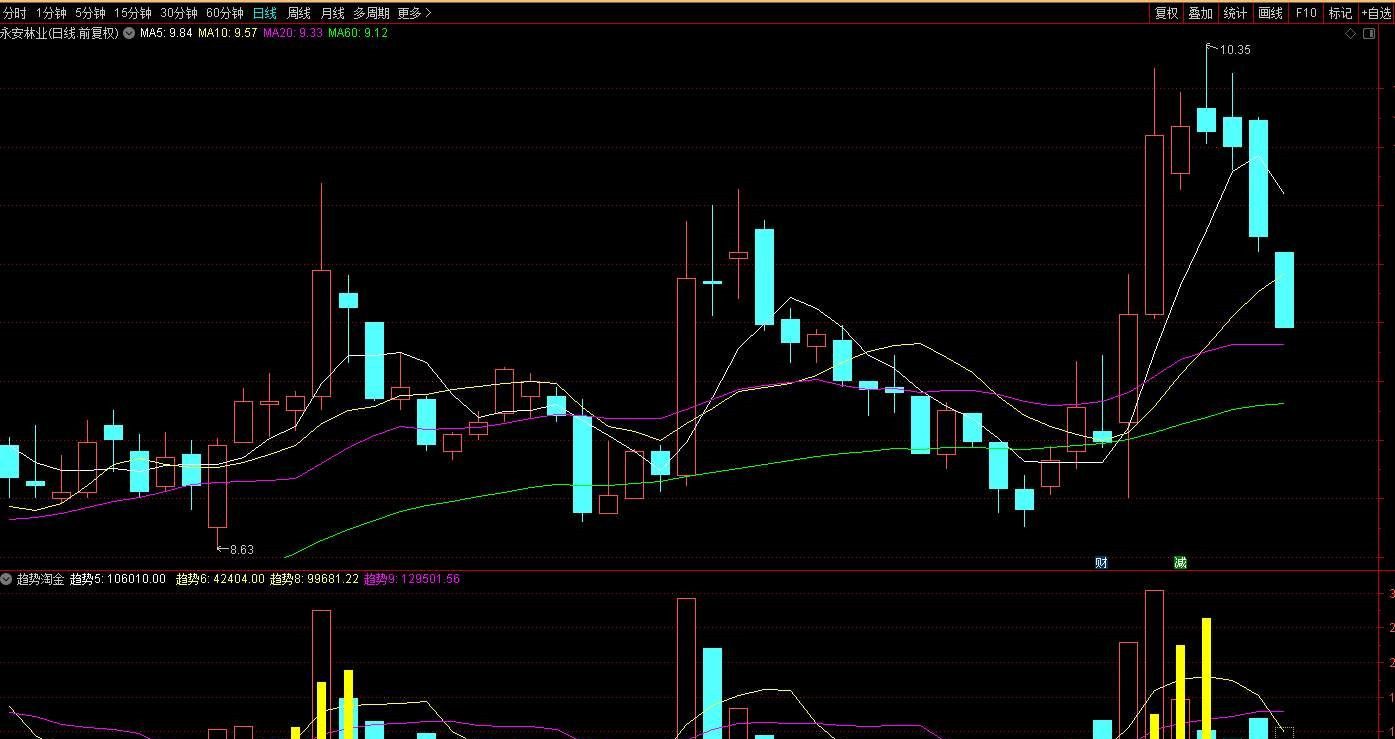Expand the 趋势淘金 indicator dropdown arrow
The width and height of the screenshot is (1395, 739).
coord(7,579)
